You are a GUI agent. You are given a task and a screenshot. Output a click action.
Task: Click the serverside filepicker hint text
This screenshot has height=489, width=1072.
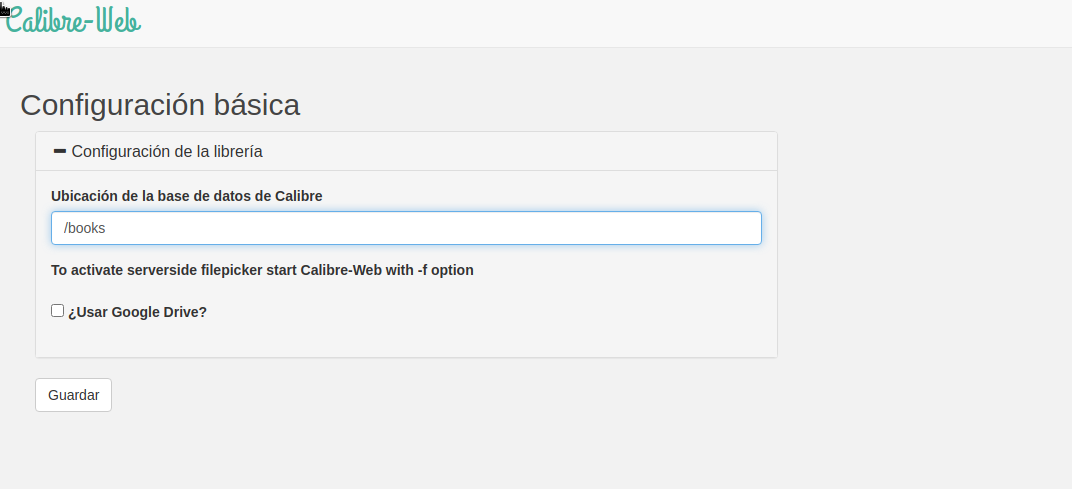(262, 270)
